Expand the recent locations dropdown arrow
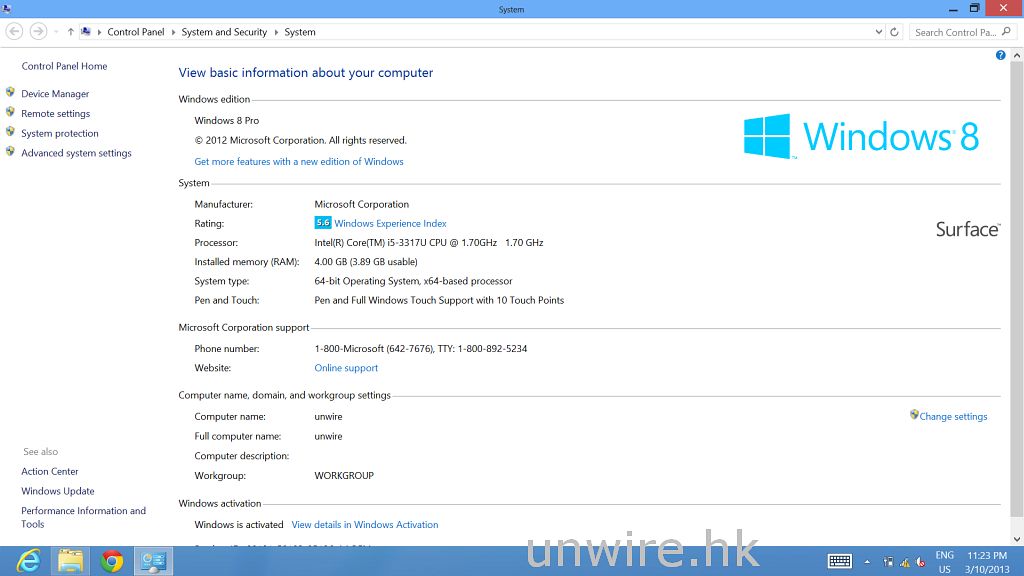 coord(55,32)
